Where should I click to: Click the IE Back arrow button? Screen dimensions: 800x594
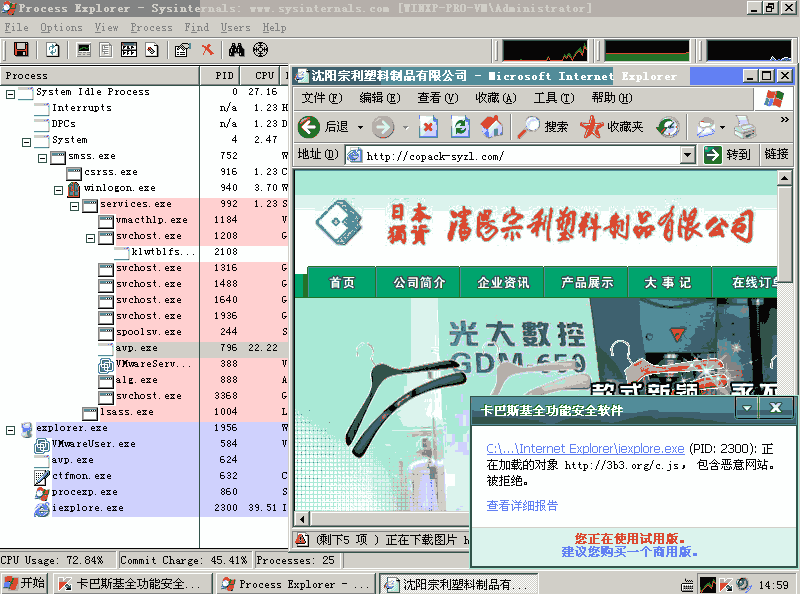tap(309, 127)
